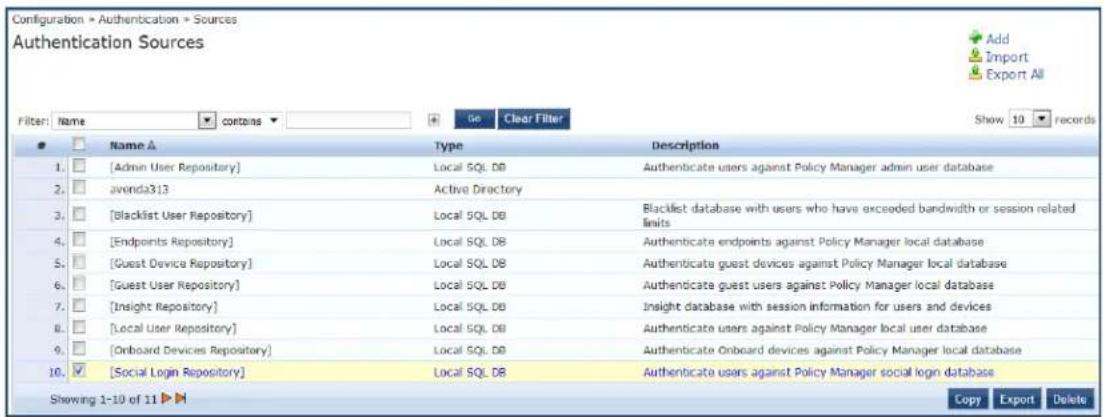Open [Insight Repository] entry
The width and height of the screenshot is (1103, 417).
pyautogui.click(x=163, y=307)
